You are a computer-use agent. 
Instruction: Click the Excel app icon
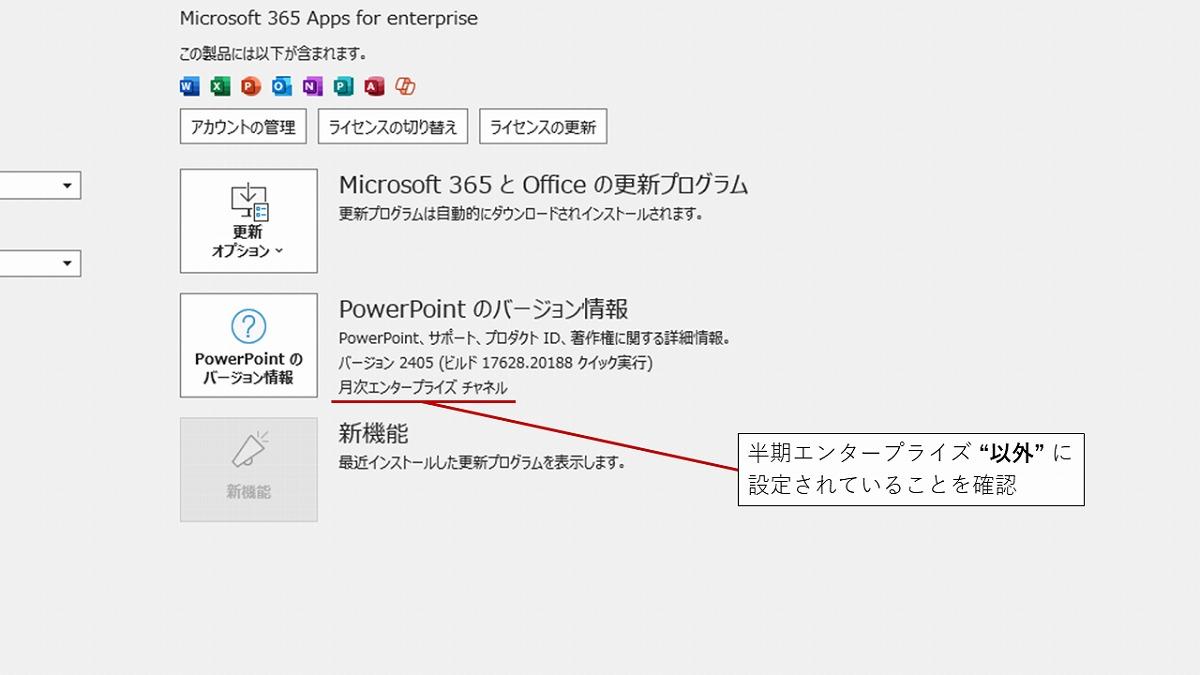pyautogui.click(x=220, y=87)
